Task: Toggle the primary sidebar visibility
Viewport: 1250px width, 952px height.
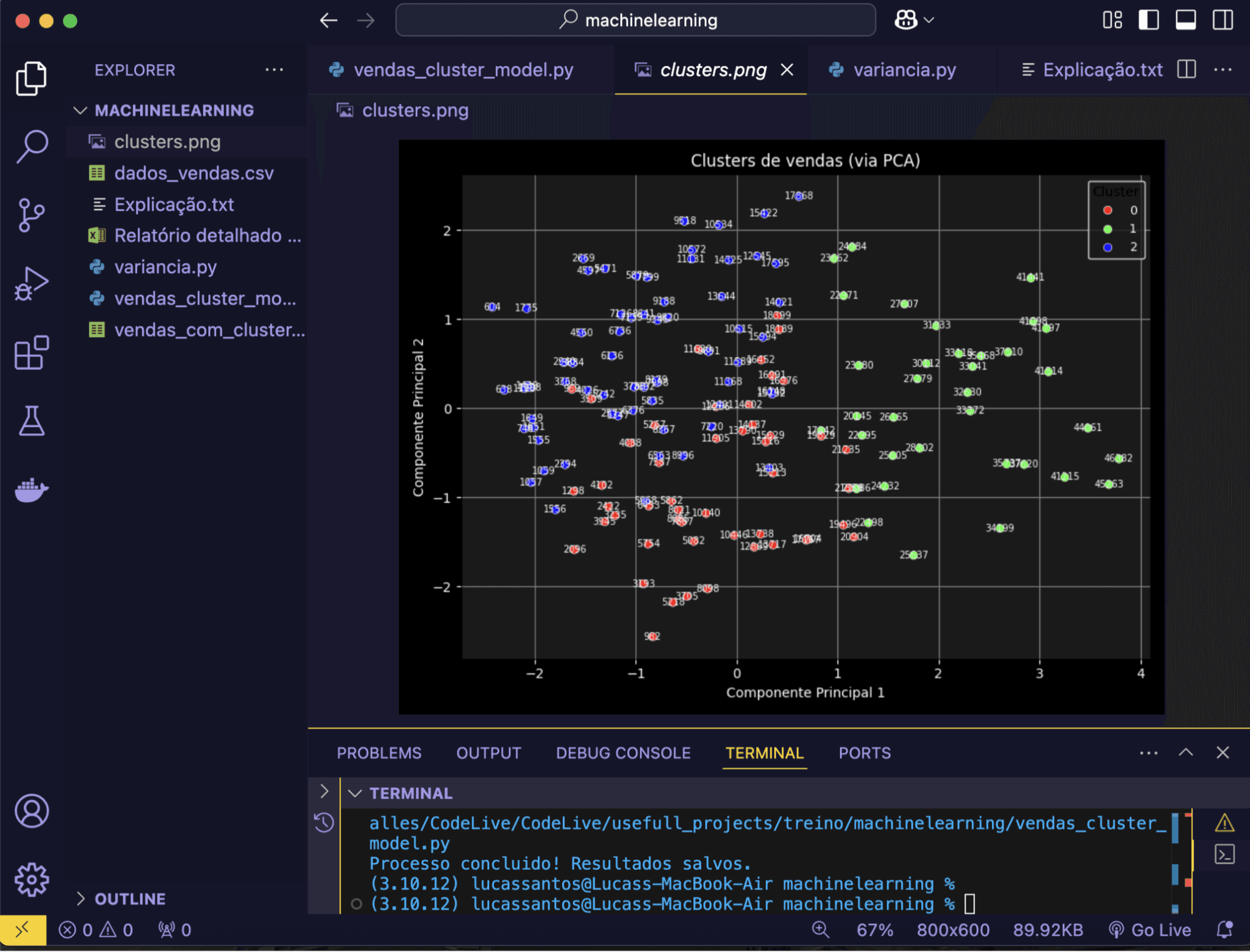Action: [x=1148, y=20]
